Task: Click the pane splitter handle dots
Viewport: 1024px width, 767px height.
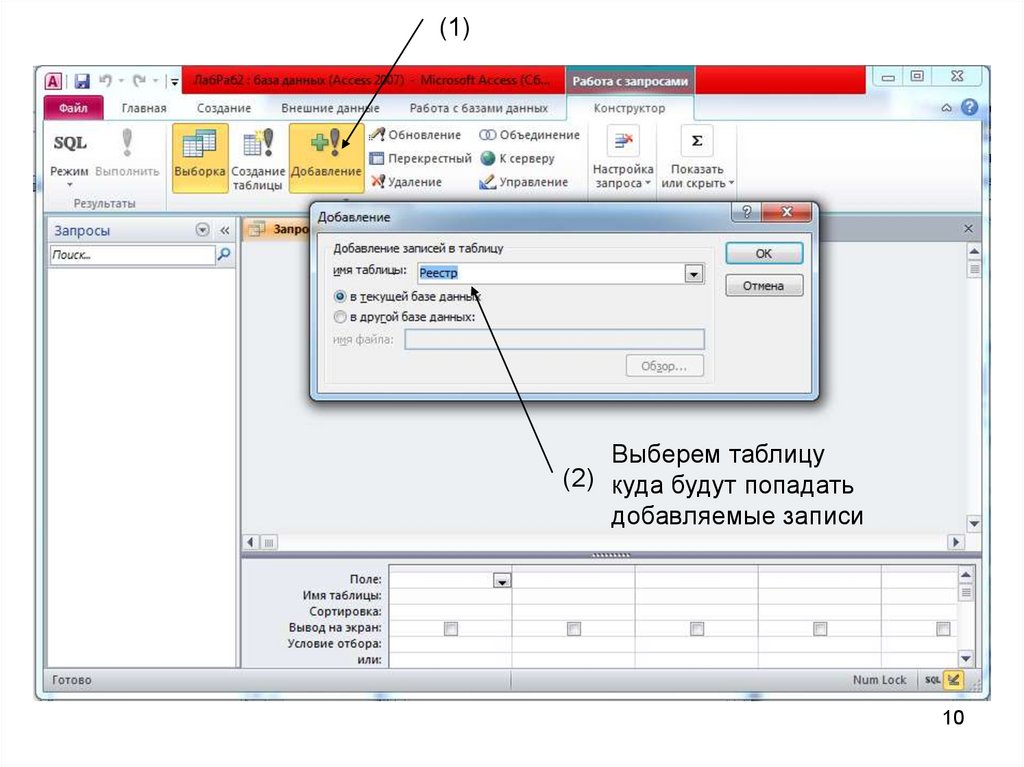Action: pyautogui.click(x=611, y=555)
